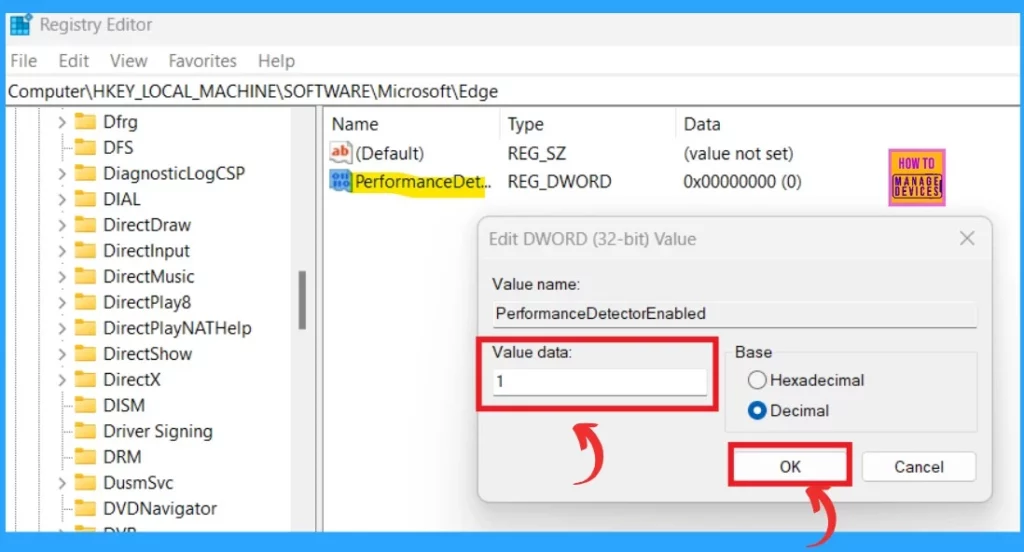Select the PerformanceDet... value name

pos(422,182)
